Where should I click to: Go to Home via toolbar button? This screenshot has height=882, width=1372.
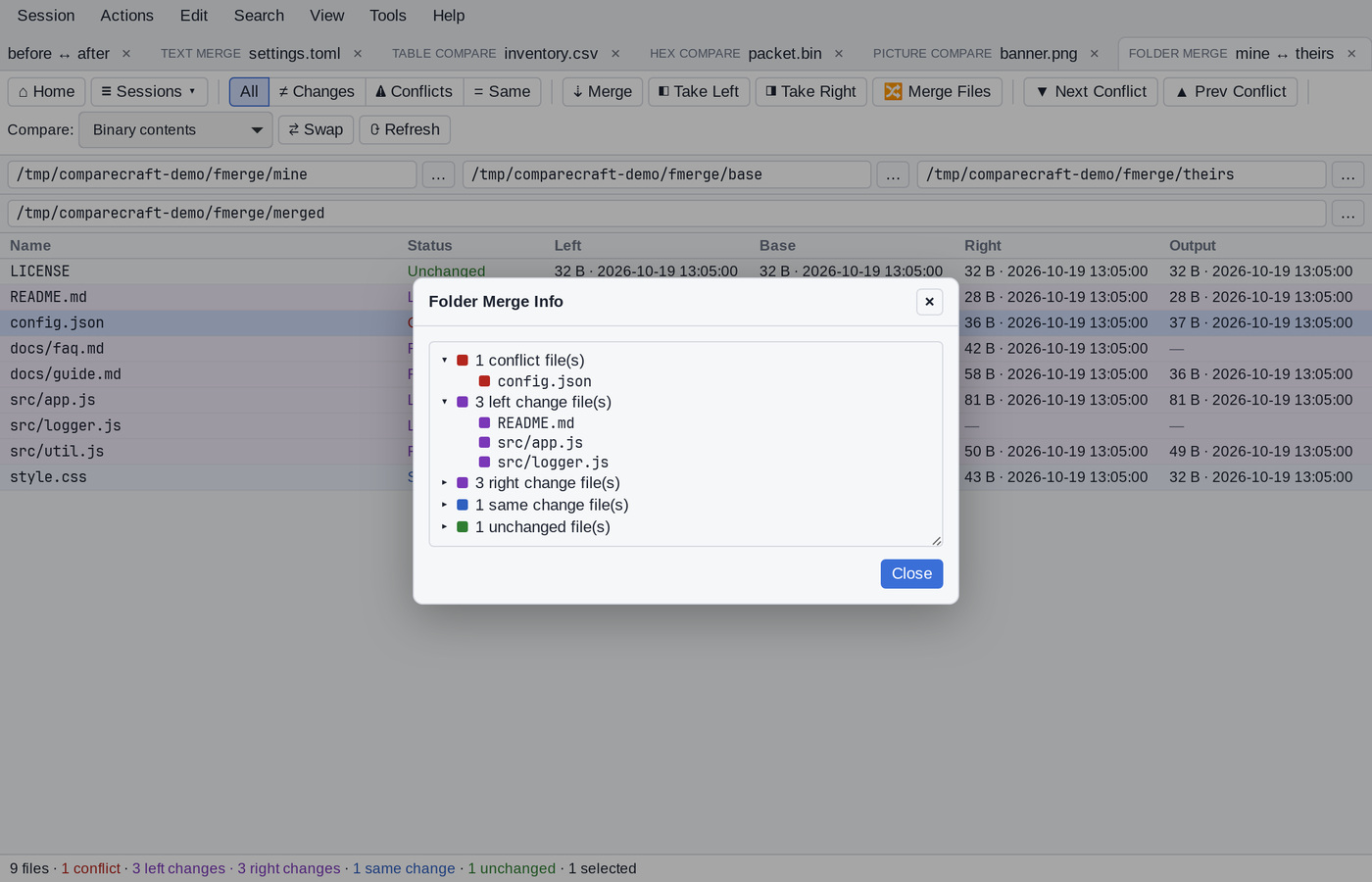click(x=46, y=91)
